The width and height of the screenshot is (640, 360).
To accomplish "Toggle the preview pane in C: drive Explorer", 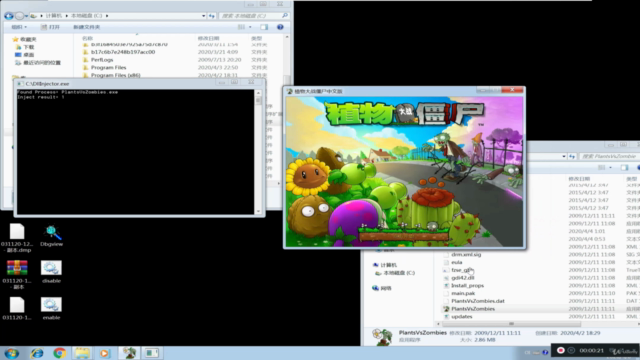I will 264,27.
